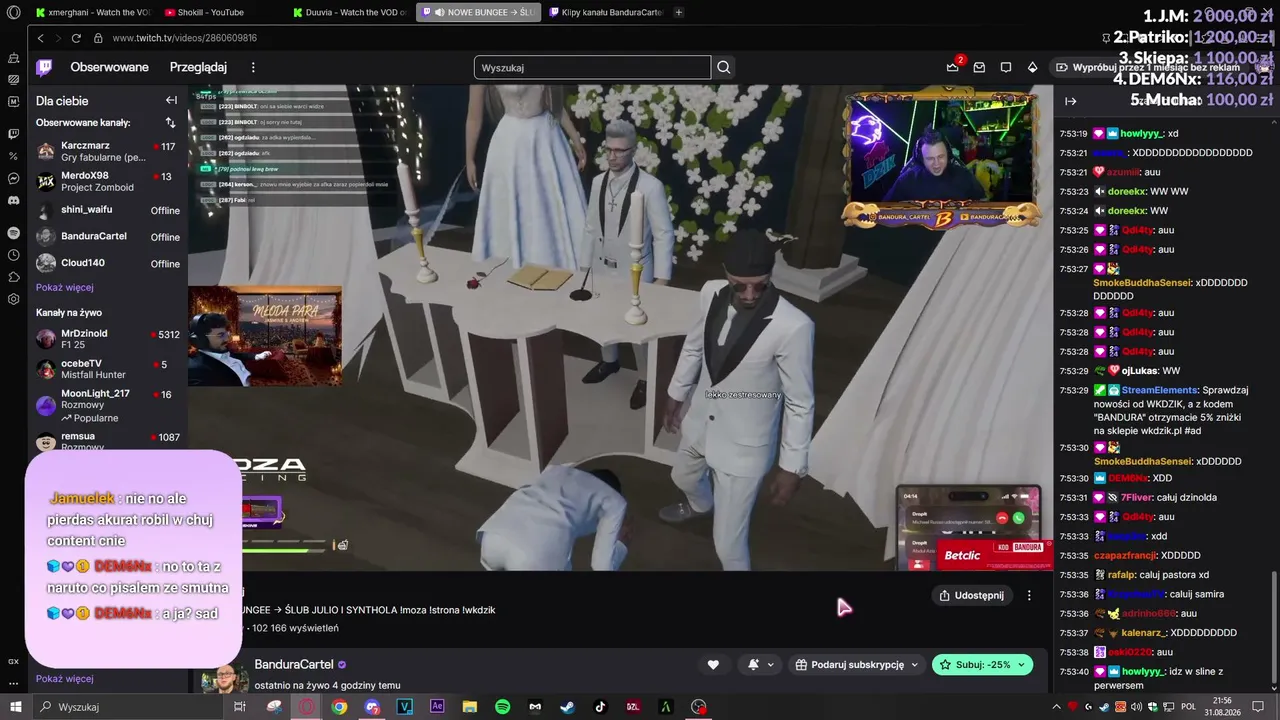This screenshot has height=720, width=1280.
Task: Collapse the Dla ciebie sidebar
Action: tap(171, 100)
